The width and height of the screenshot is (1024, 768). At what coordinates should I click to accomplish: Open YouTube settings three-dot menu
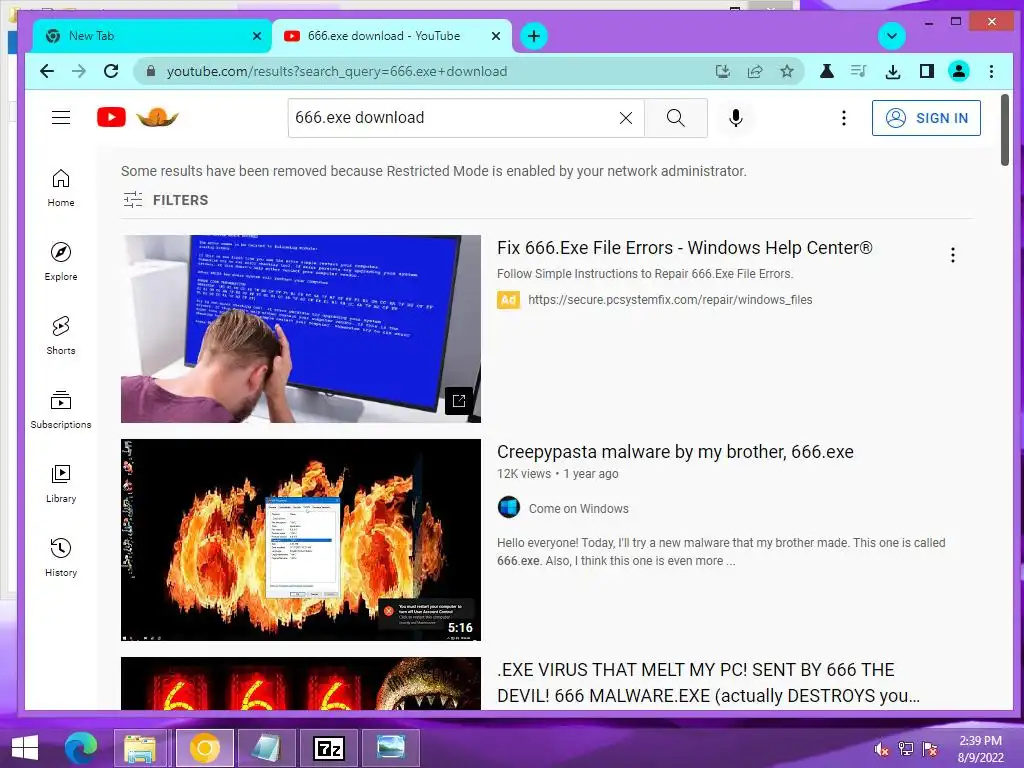pos(844,118)
